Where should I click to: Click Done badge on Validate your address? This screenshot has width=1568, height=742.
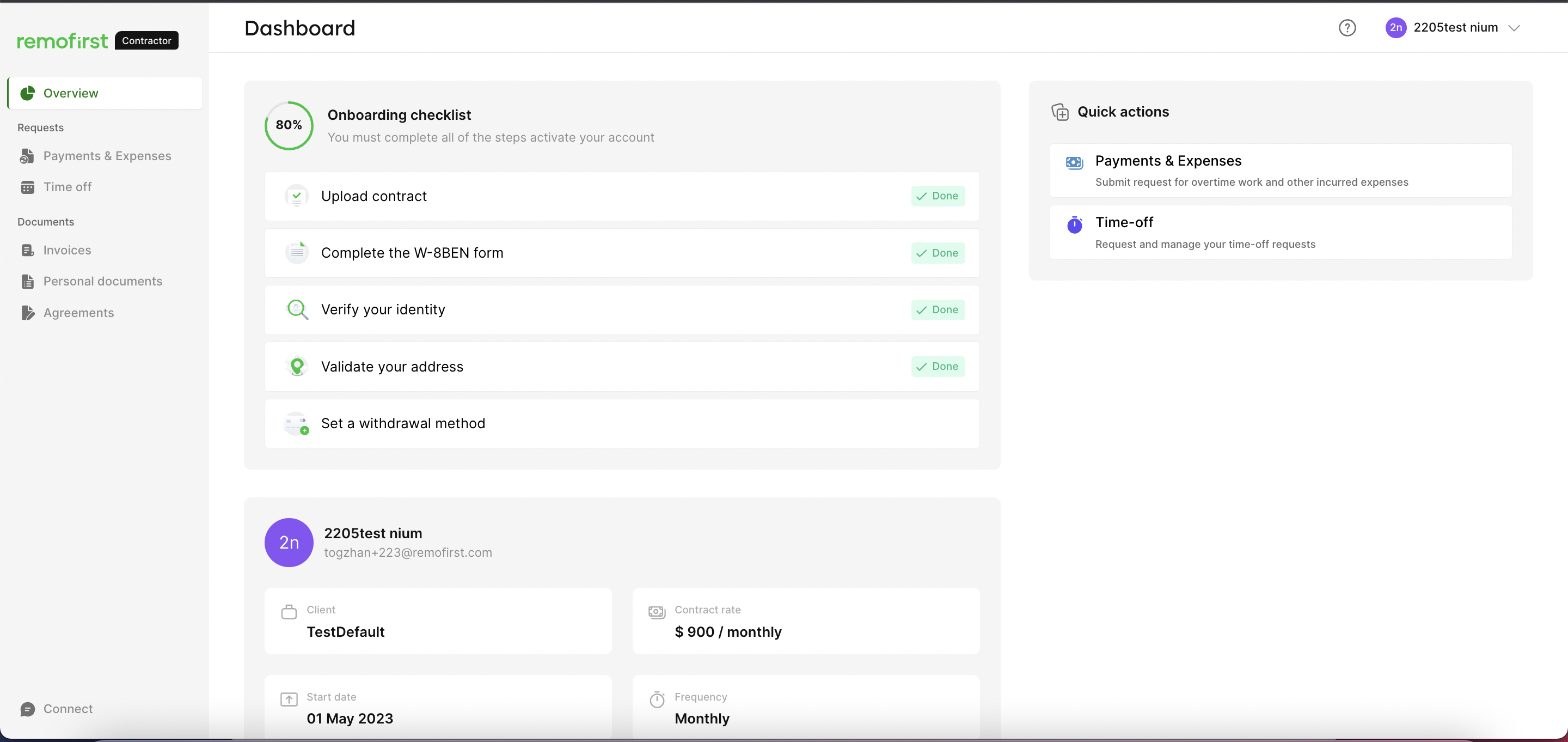(938, 366)
